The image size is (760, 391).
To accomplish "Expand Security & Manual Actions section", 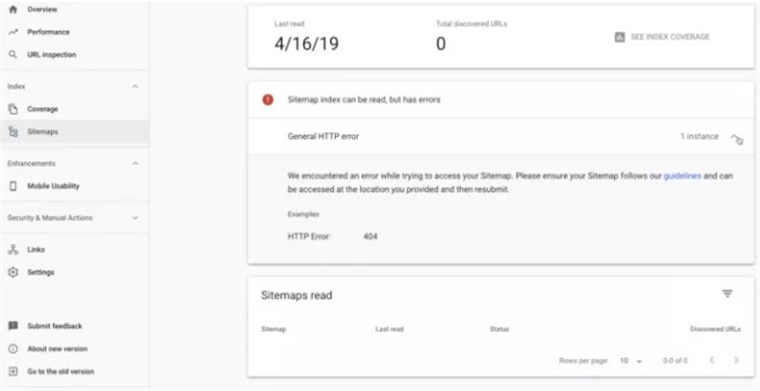I will 135,218.
